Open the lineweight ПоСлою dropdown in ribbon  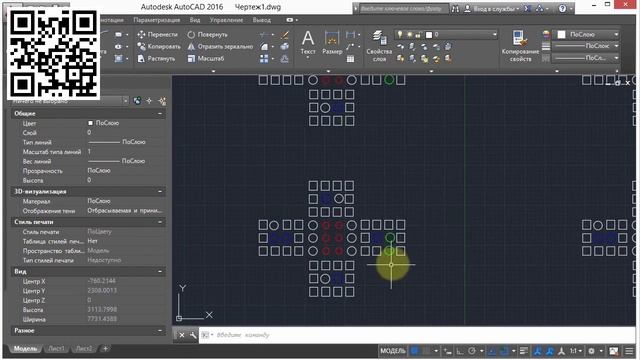[x=587, y=46]
